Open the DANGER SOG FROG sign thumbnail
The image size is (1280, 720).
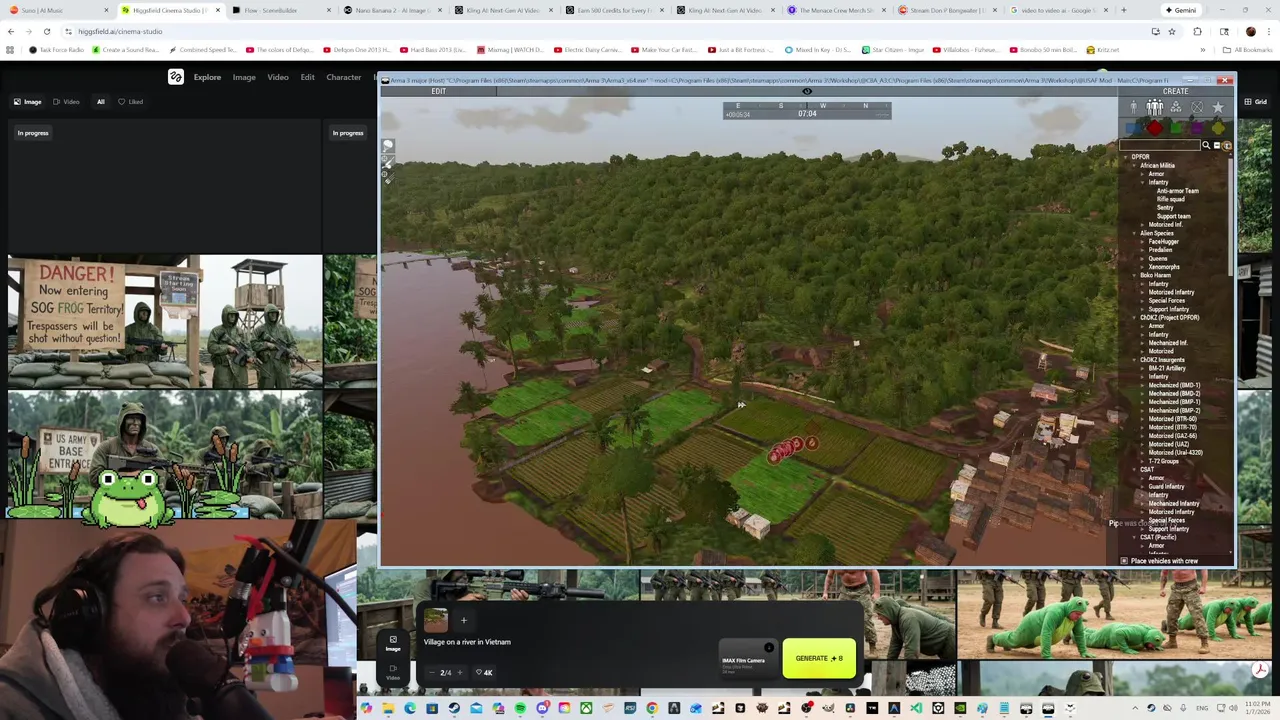click(x=165, y=321)
